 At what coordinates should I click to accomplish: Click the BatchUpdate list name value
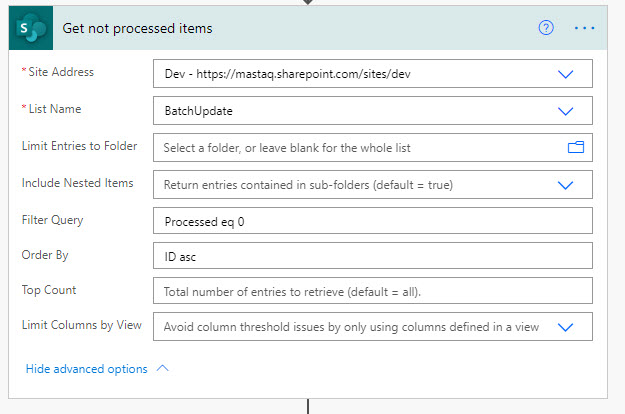pos(198,111)
